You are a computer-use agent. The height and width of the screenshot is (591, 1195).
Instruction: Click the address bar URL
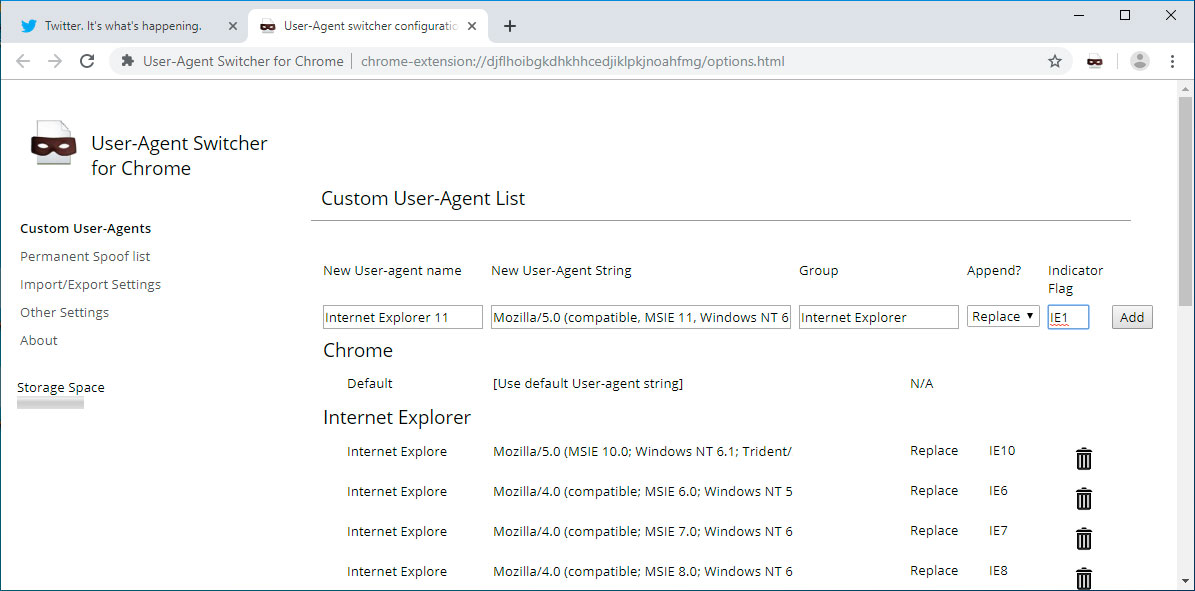572,62
